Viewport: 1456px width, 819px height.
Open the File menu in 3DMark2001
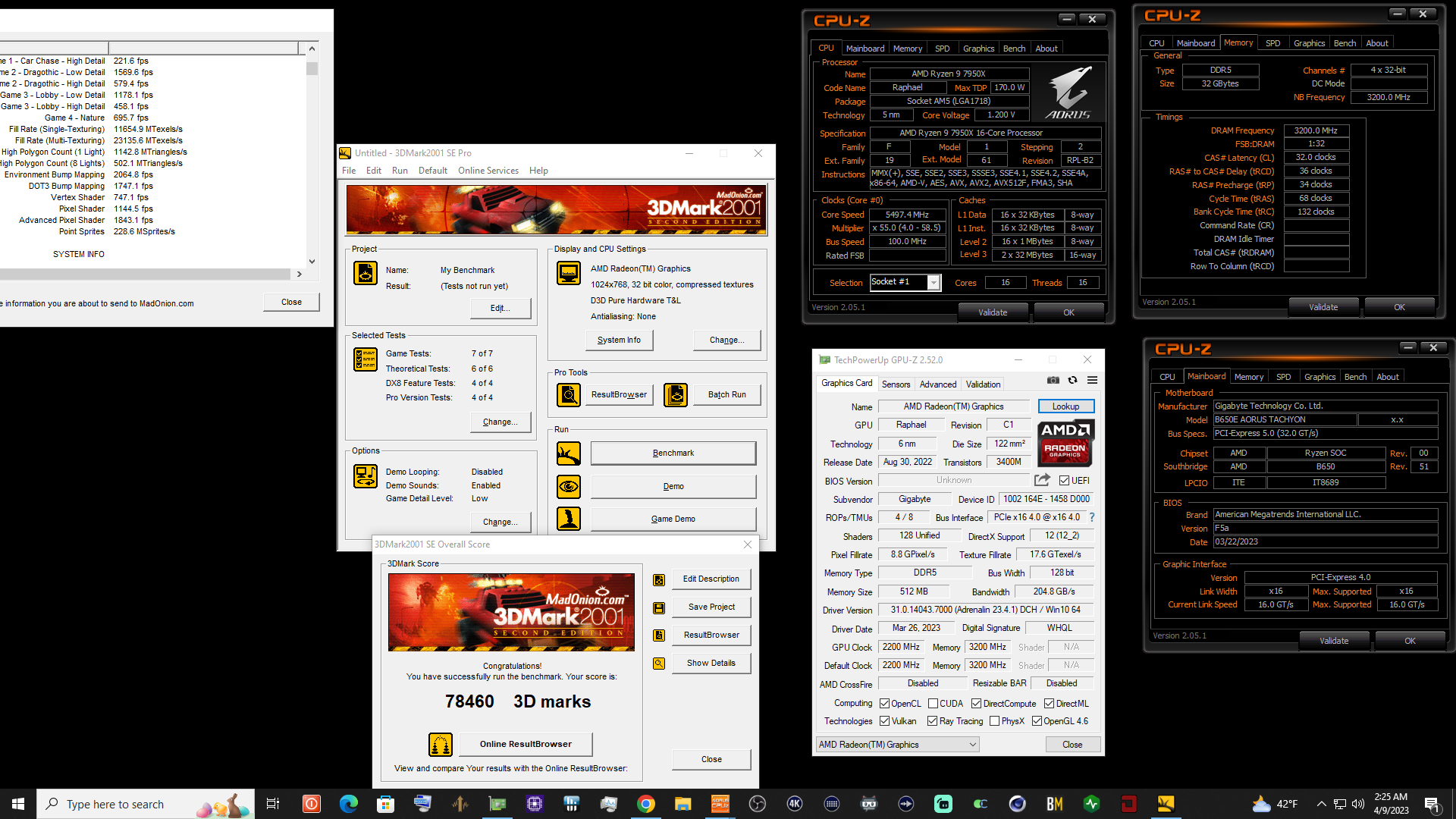tap(349, 171)
